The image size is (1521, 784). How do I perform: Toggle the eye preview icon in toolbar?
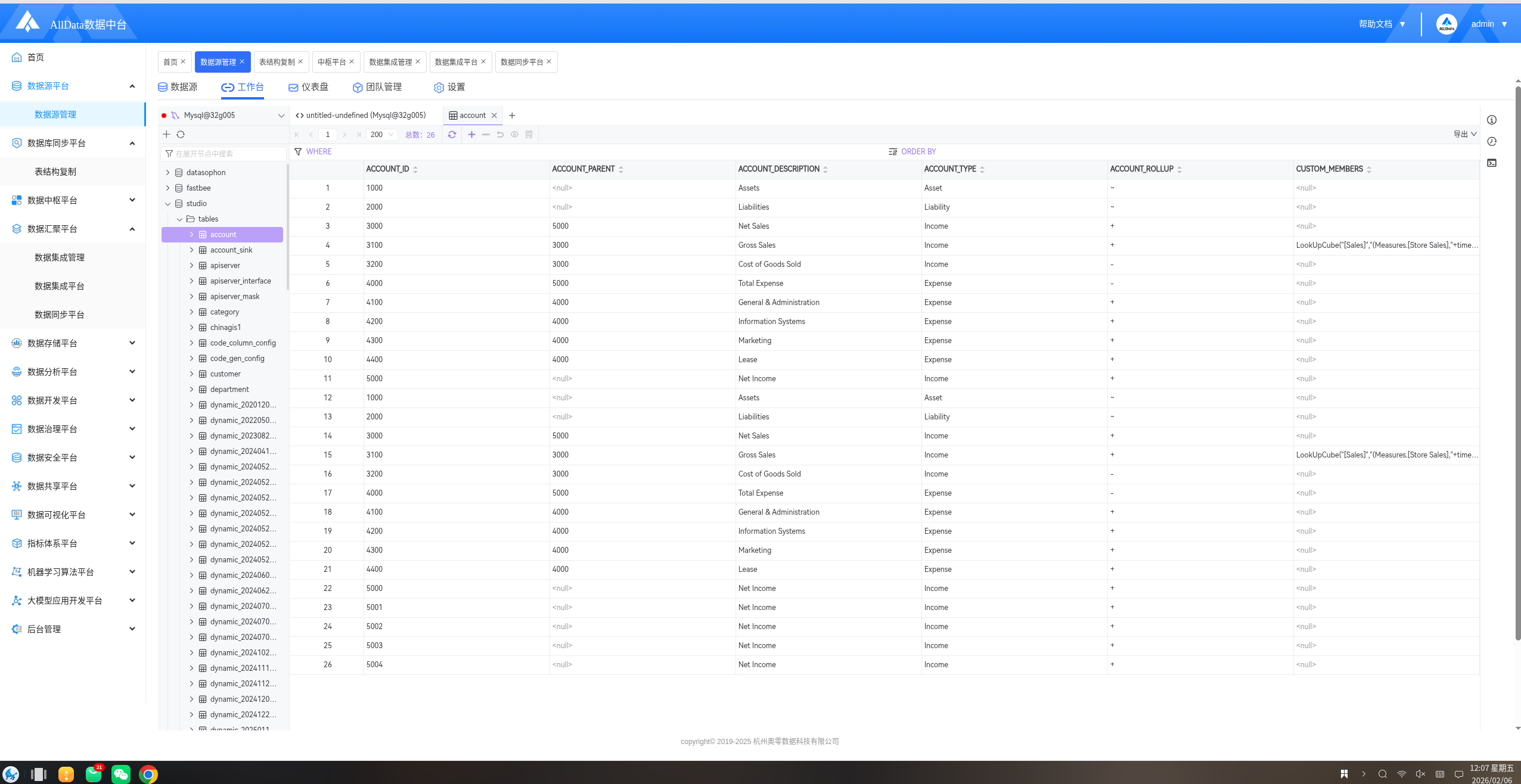point(514,135)
